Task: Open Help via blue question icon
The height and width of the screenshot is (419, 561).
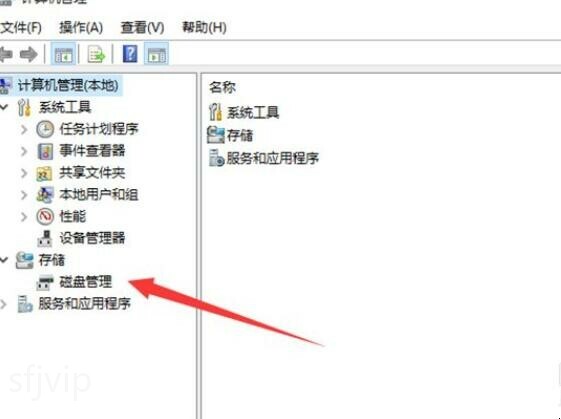Action: point(130,54)
